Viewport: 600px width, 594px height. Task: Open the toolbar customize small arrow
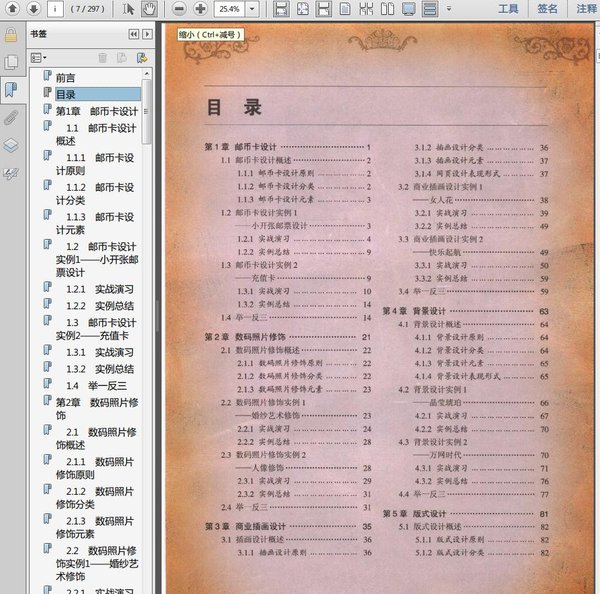(449, 8)
